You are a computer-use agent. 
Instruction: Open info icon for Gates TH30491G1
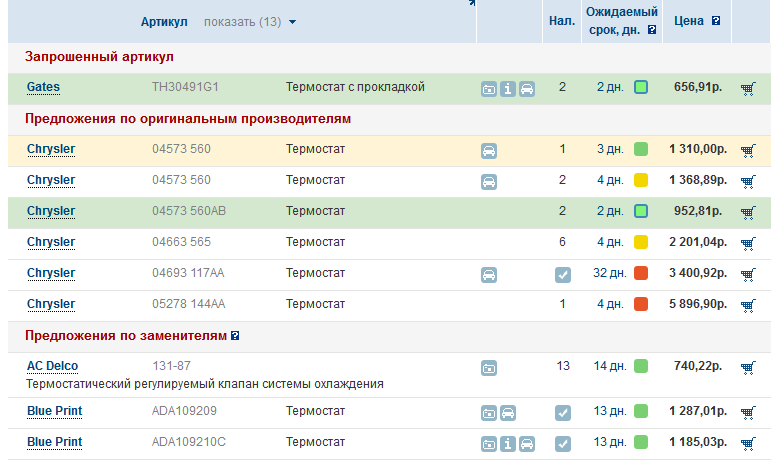tap(508, 89)
